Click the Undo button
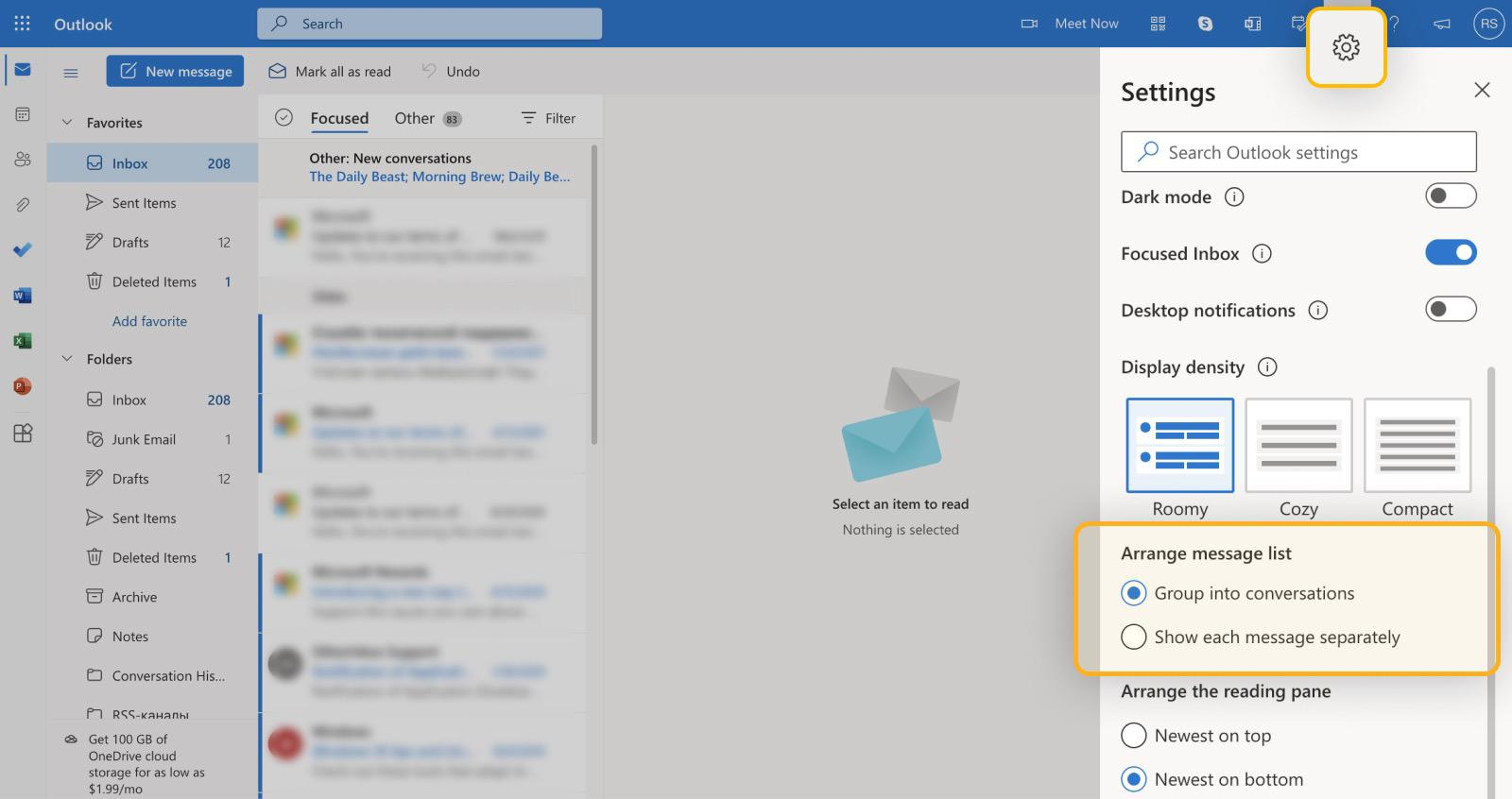The height and width of the screenshot is (799, 1512). point(451,72)
